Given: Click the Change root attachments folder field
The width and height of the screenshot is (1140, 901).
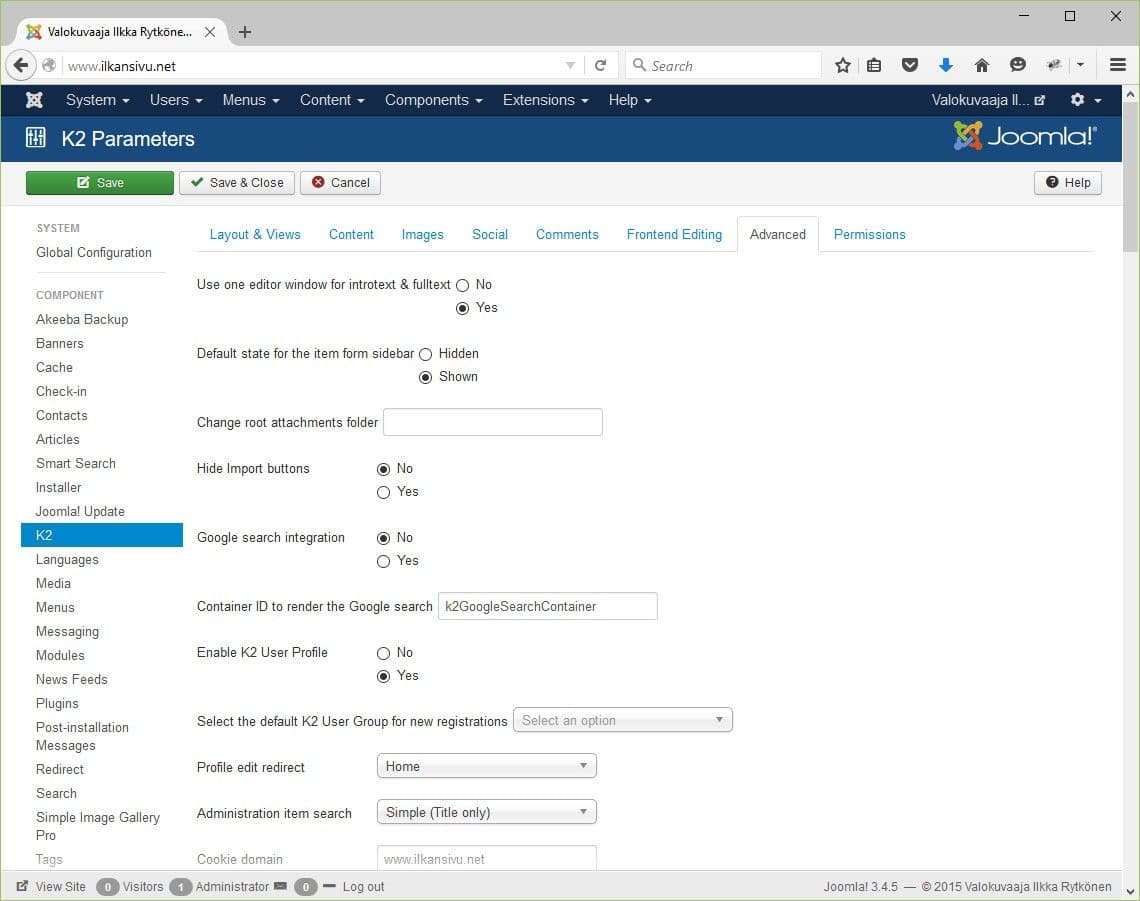Looking at the screenshot, I should pos(492,422).
